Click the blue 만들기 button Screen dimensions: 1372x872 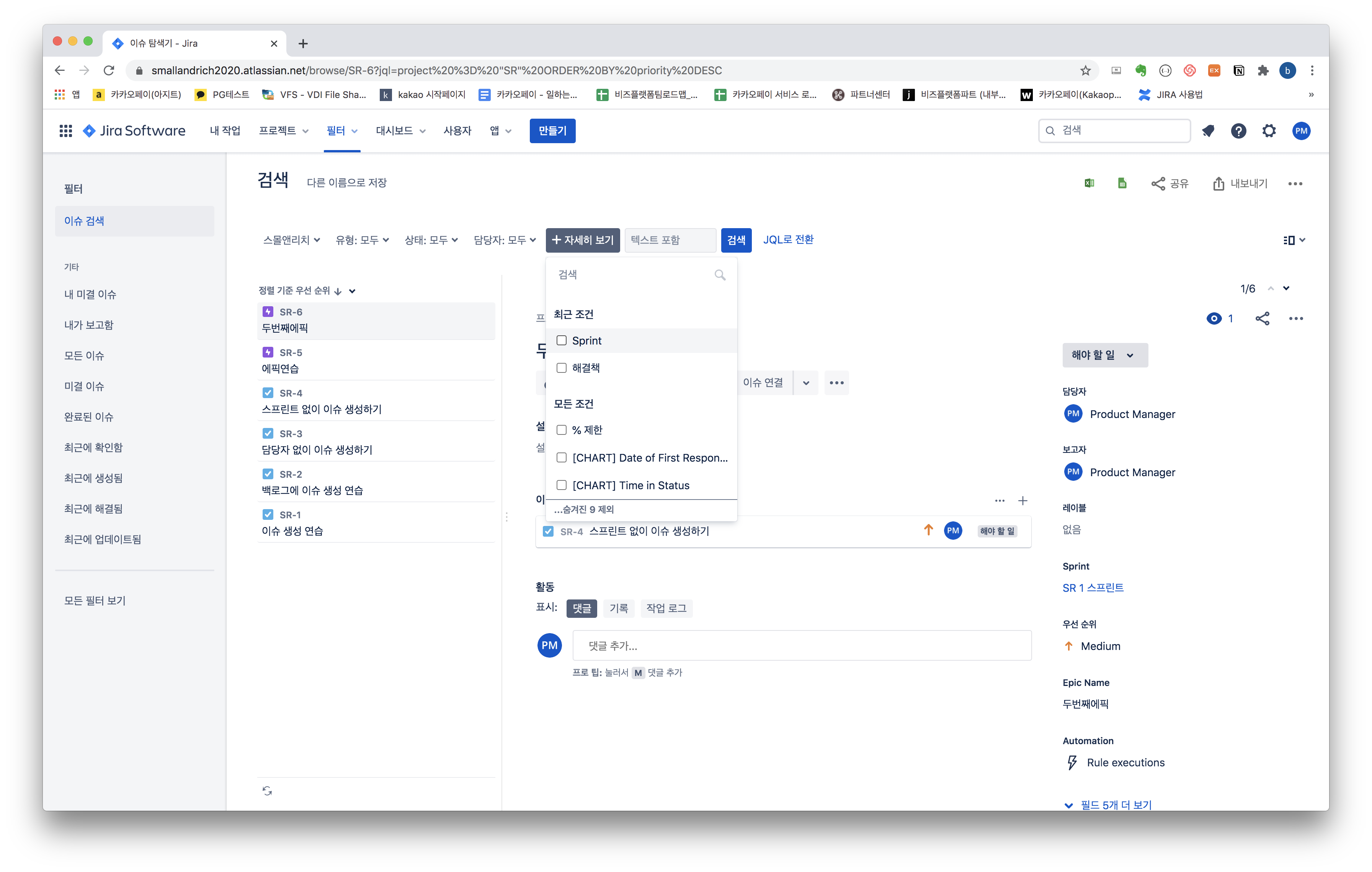click(552, 131)
